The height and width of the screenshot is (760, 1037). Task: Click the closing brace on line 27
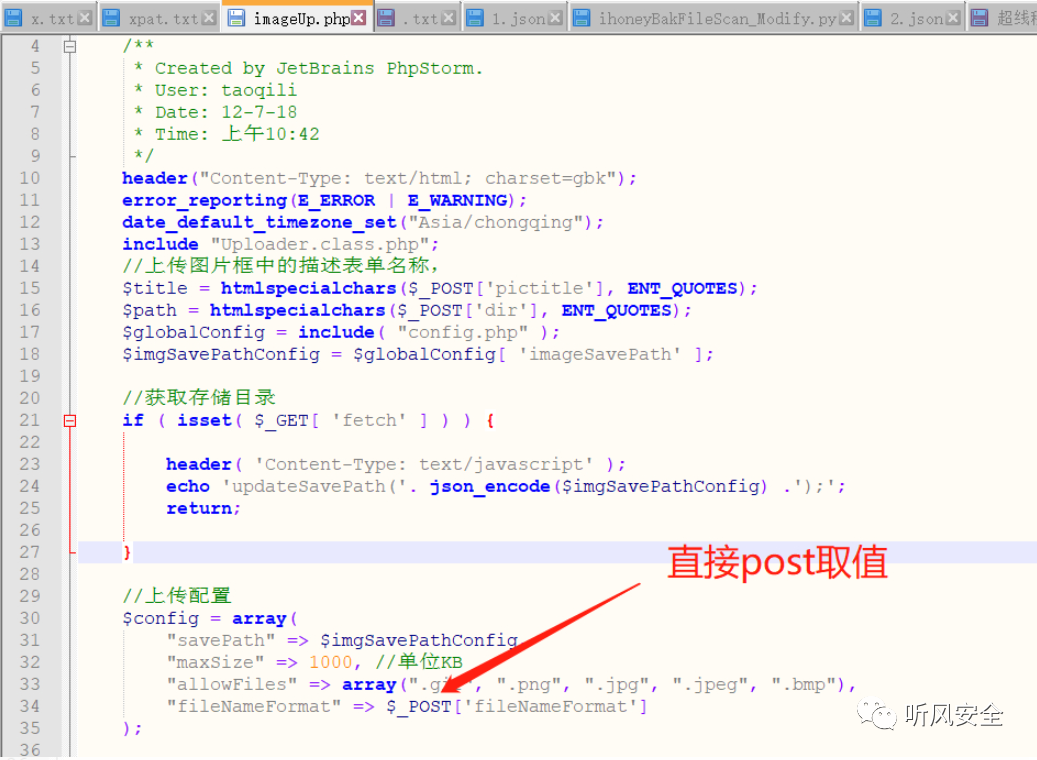coord(126,552)
